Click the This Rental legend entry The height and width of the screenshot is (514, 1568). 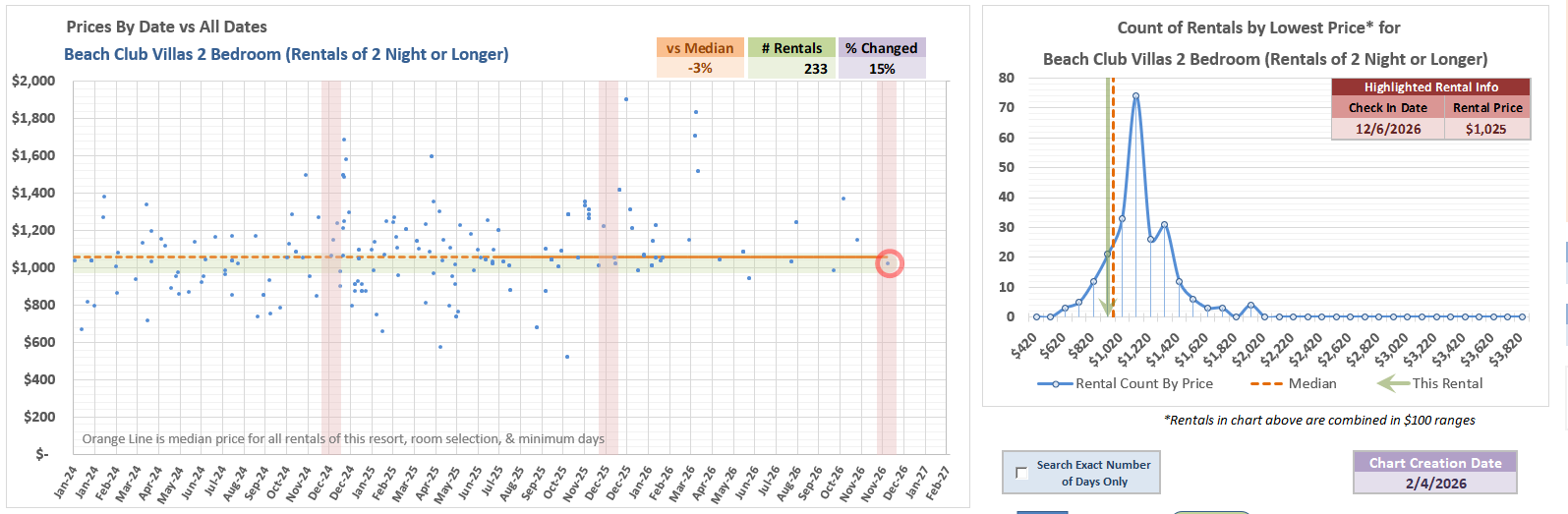point(1430,383)
